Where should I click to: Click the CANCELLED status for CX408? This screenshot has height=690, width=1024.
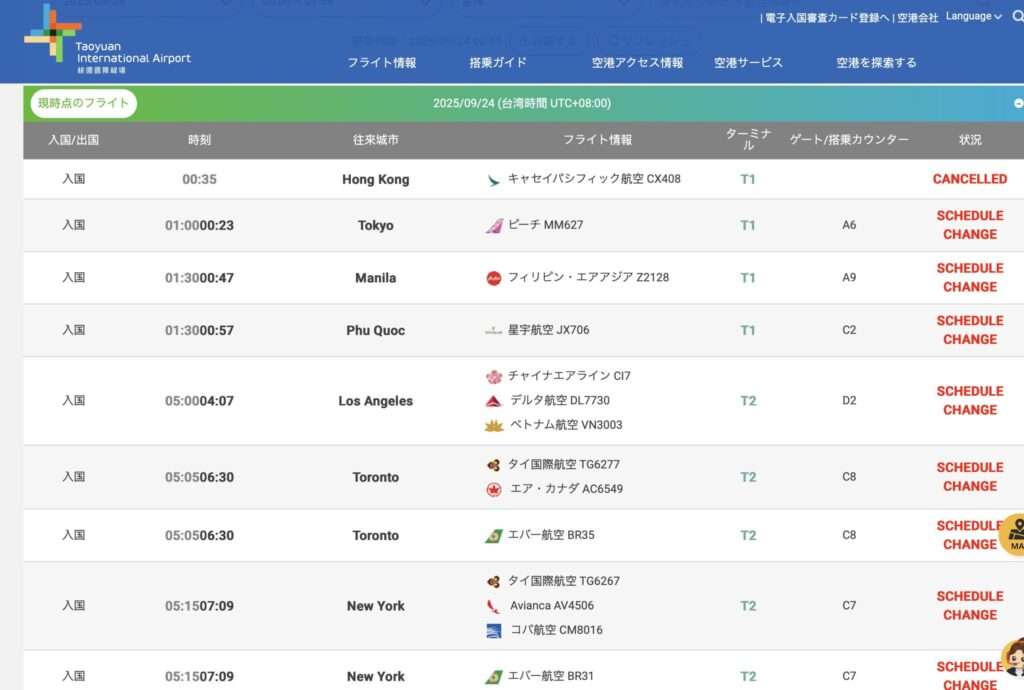(x=970, y=179)
